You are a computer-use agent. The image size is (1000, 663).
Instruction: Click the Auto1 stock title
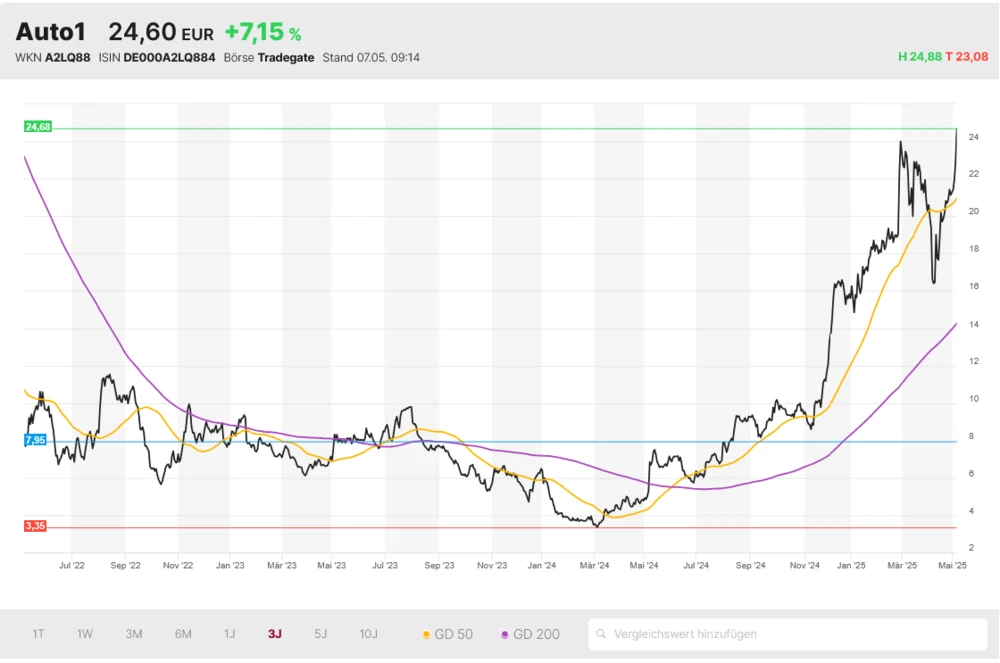[x=50, y=33]
